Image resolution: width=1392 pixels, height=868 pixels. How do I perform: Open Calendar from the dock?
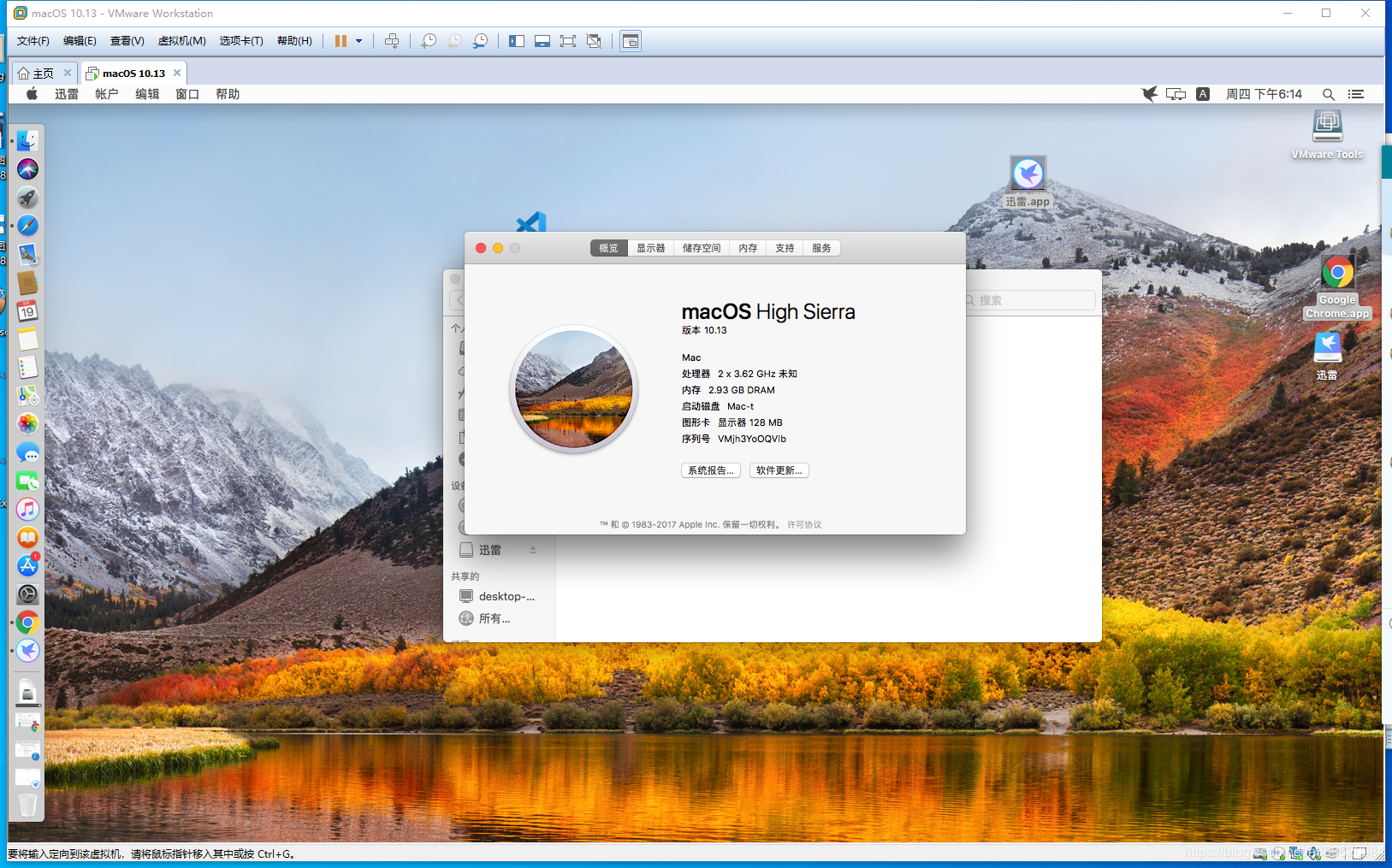click(x=27, y=310)
